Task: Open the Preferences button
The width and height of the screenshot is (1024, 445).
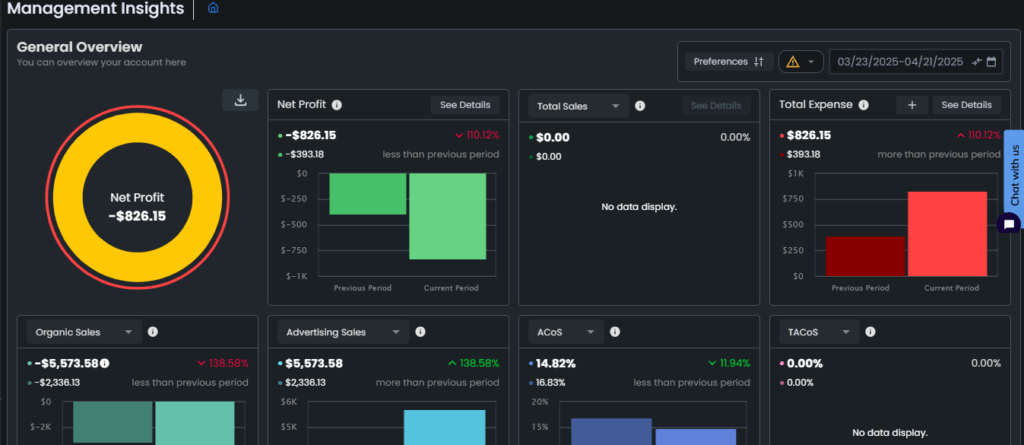Action: pos(729,61)
